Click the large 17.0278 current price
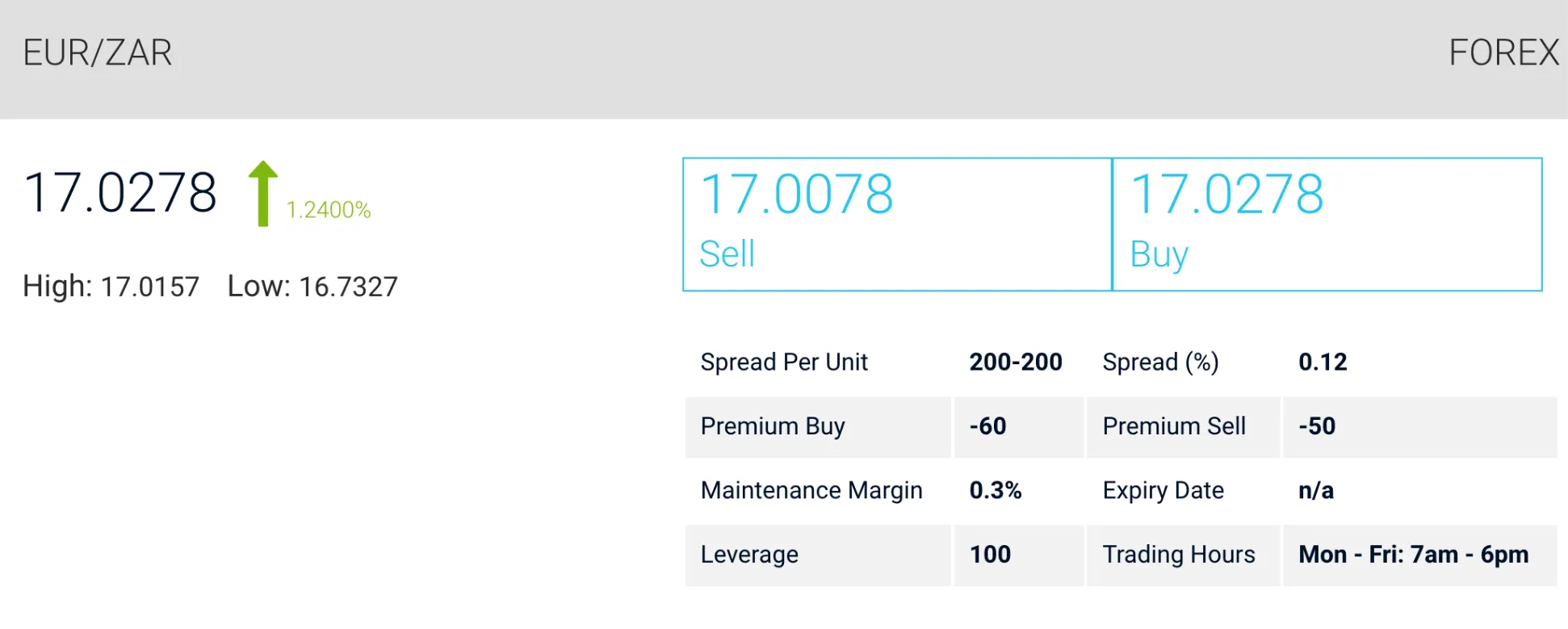The image size is (1568, 629). [x=120, y=193]
